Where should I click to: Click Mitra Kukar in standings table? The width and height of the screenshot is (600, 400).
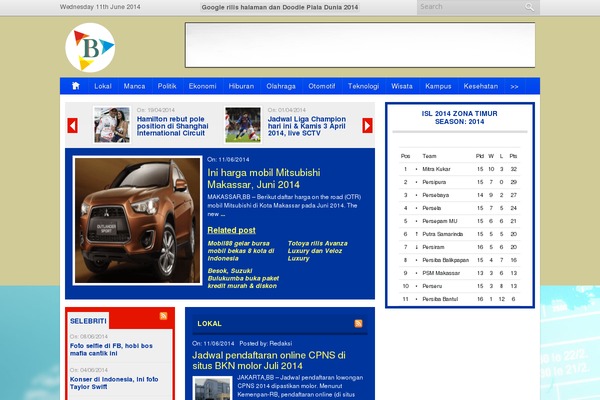coord(436,169)
